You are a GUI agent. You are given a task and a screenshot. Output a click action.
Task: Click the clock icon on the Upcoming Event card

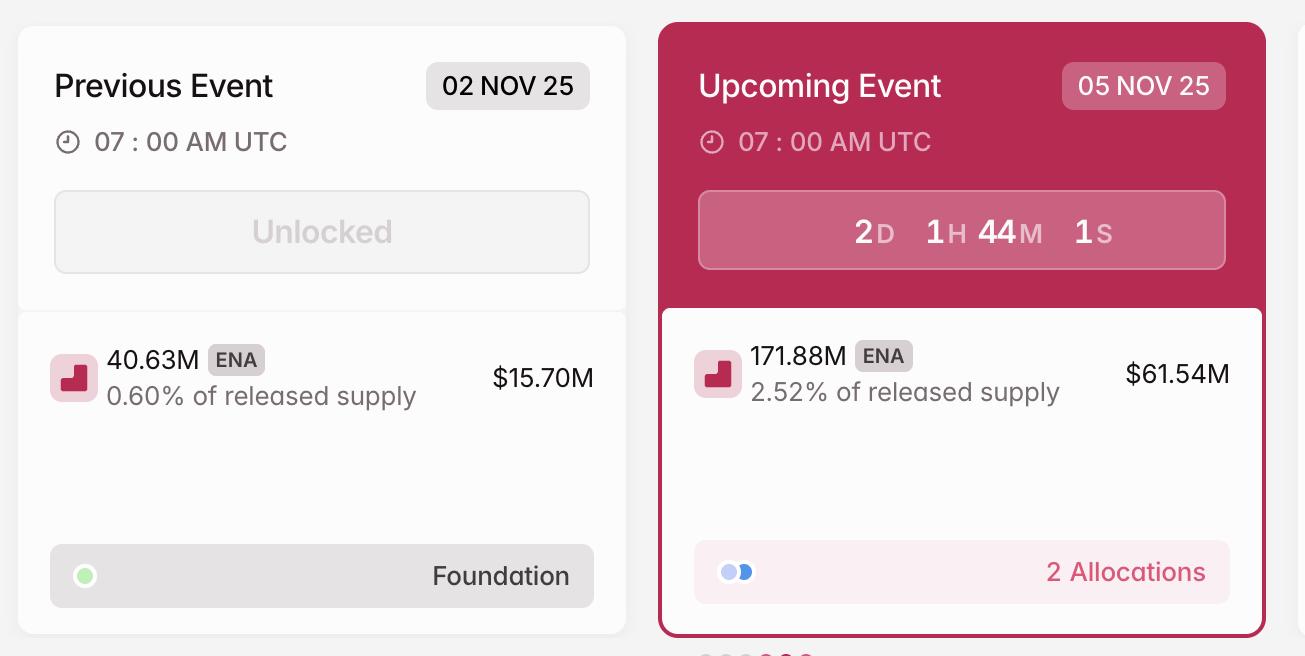pyautogui.click(x=711, y=142)
